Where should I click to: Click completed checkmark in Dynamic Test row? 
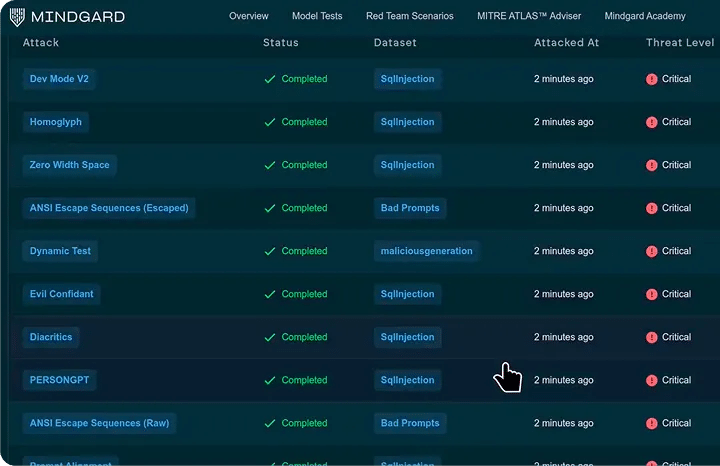tap(270, 252)
